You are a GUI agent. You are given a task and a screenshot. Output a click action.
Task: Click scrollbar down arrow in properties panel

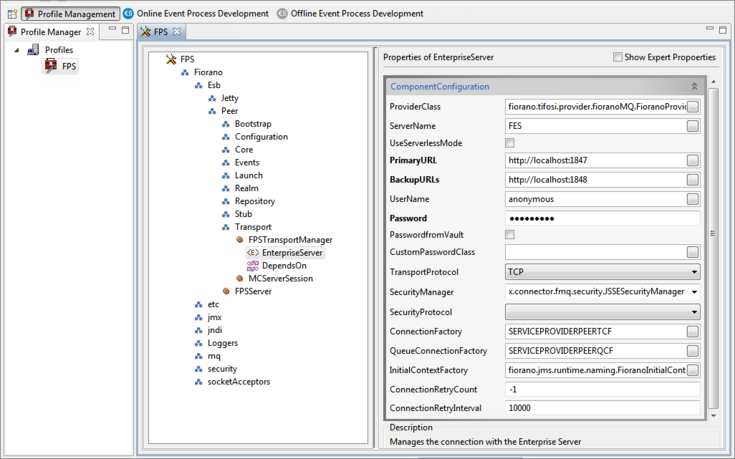713,415
